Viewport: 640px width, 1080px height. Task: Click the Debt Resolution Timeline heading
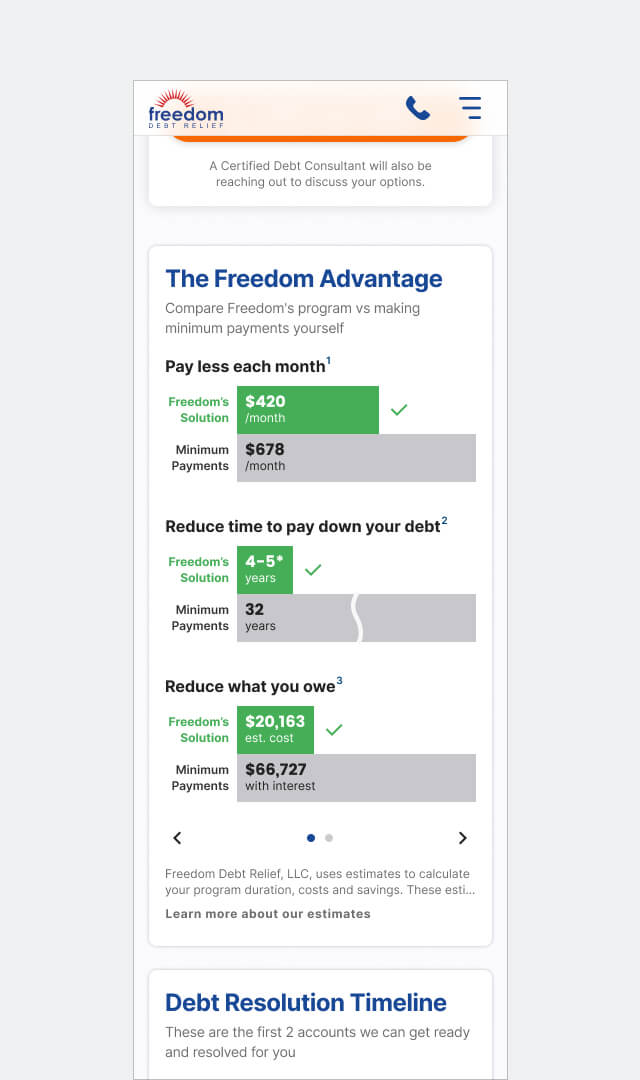pyautogui.click(x=306, y=1002)
